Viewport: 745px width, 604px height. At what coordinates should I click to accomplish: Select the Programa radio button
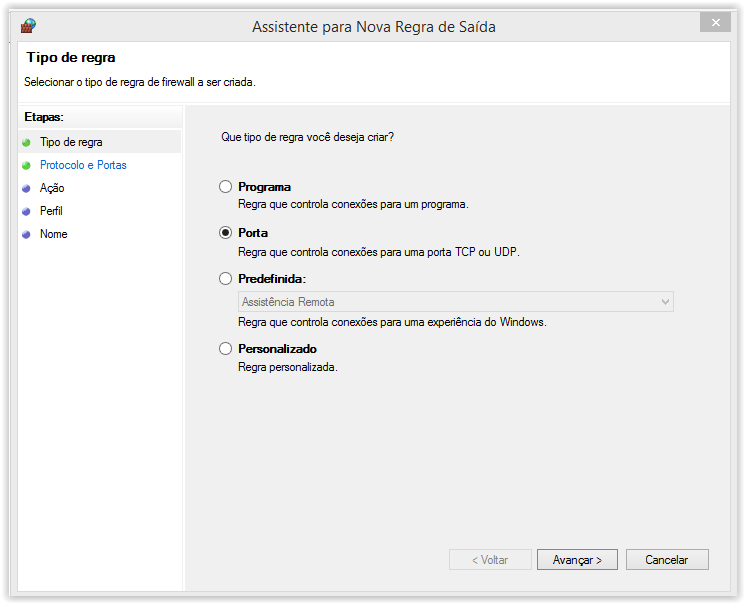pyautogui.click(x=225, y=187)
